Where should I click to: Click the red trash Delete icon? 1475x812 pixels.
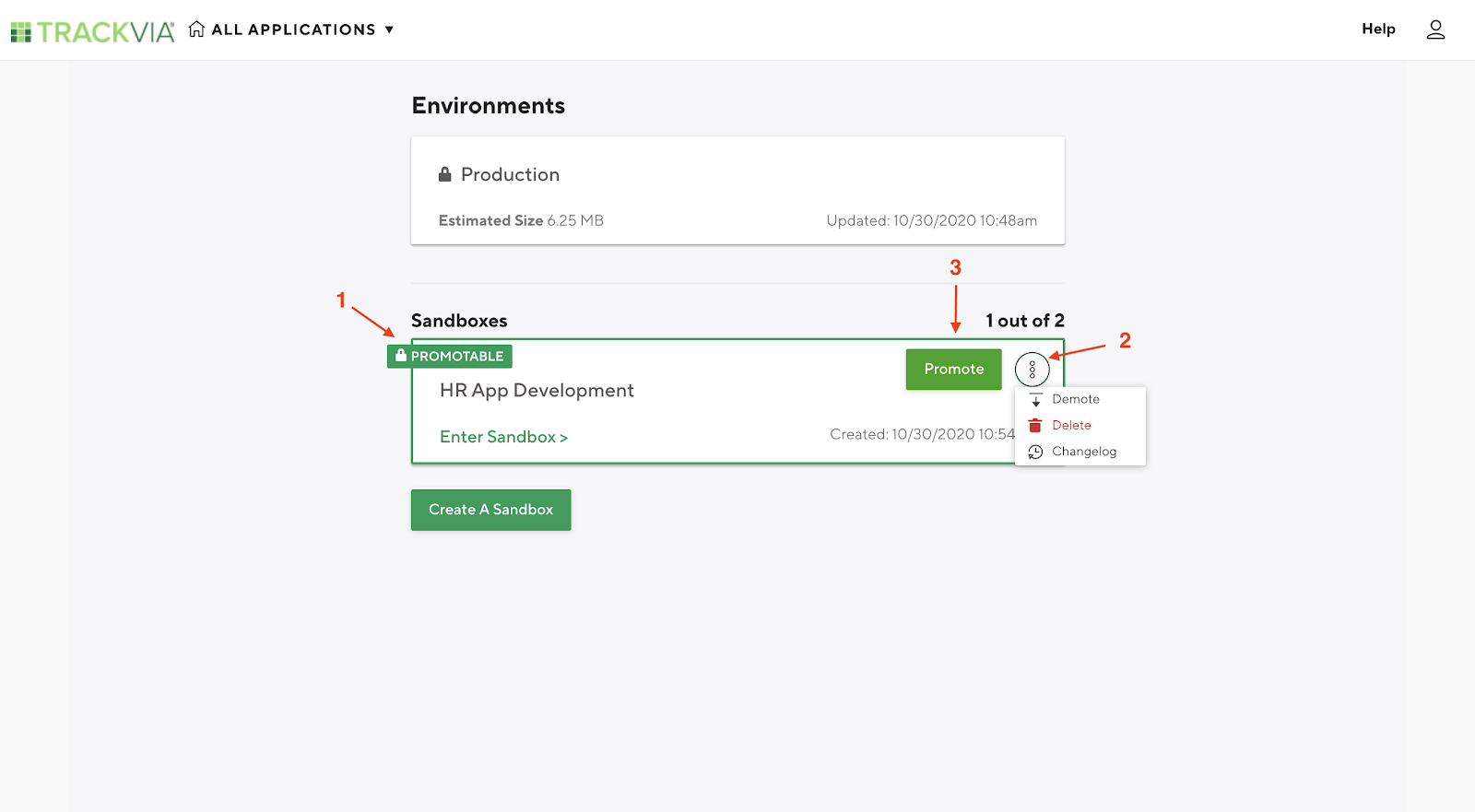pyautogui.click(x=1035, y=425)
